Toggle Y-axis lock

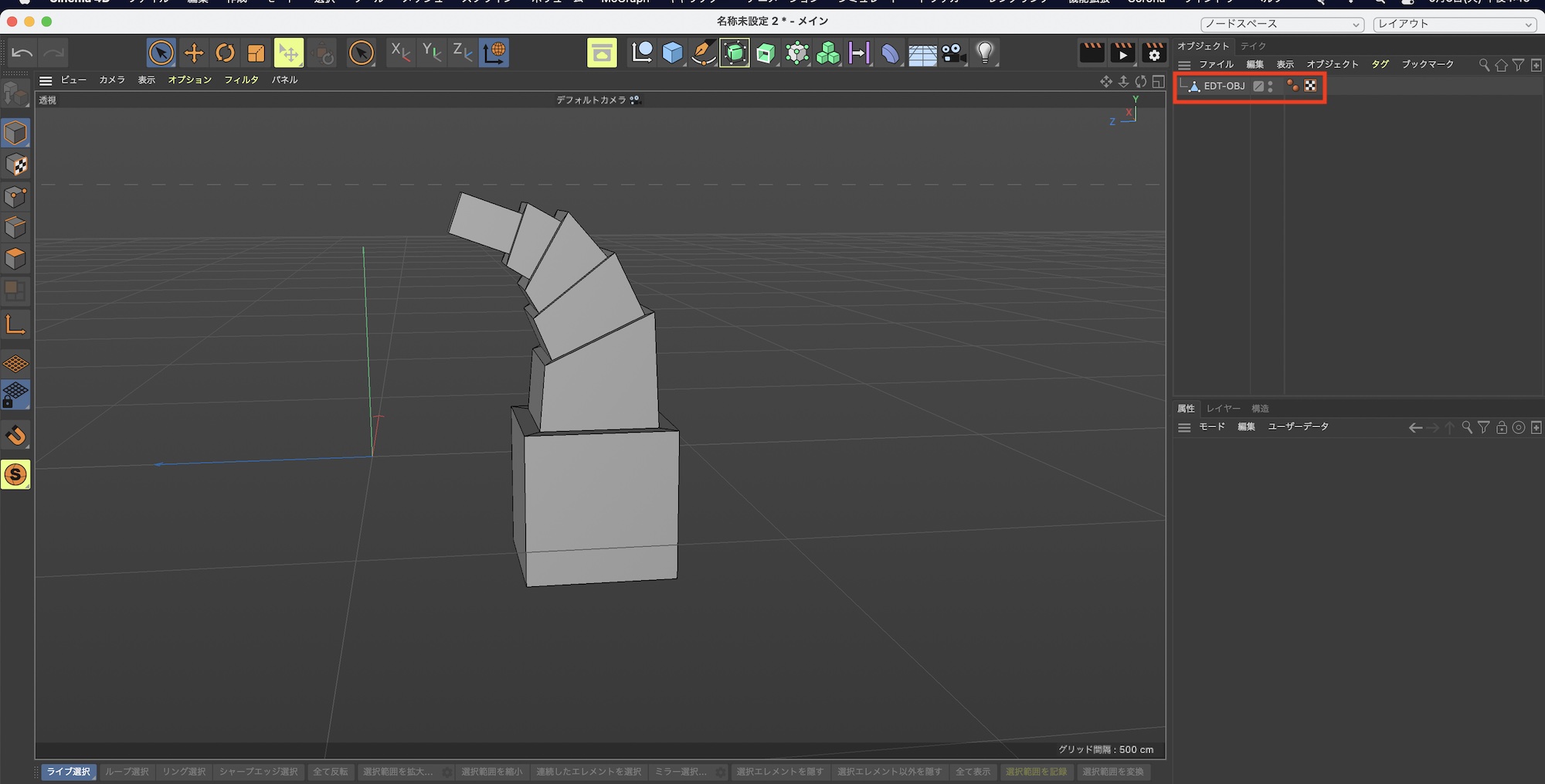(431, 53)
